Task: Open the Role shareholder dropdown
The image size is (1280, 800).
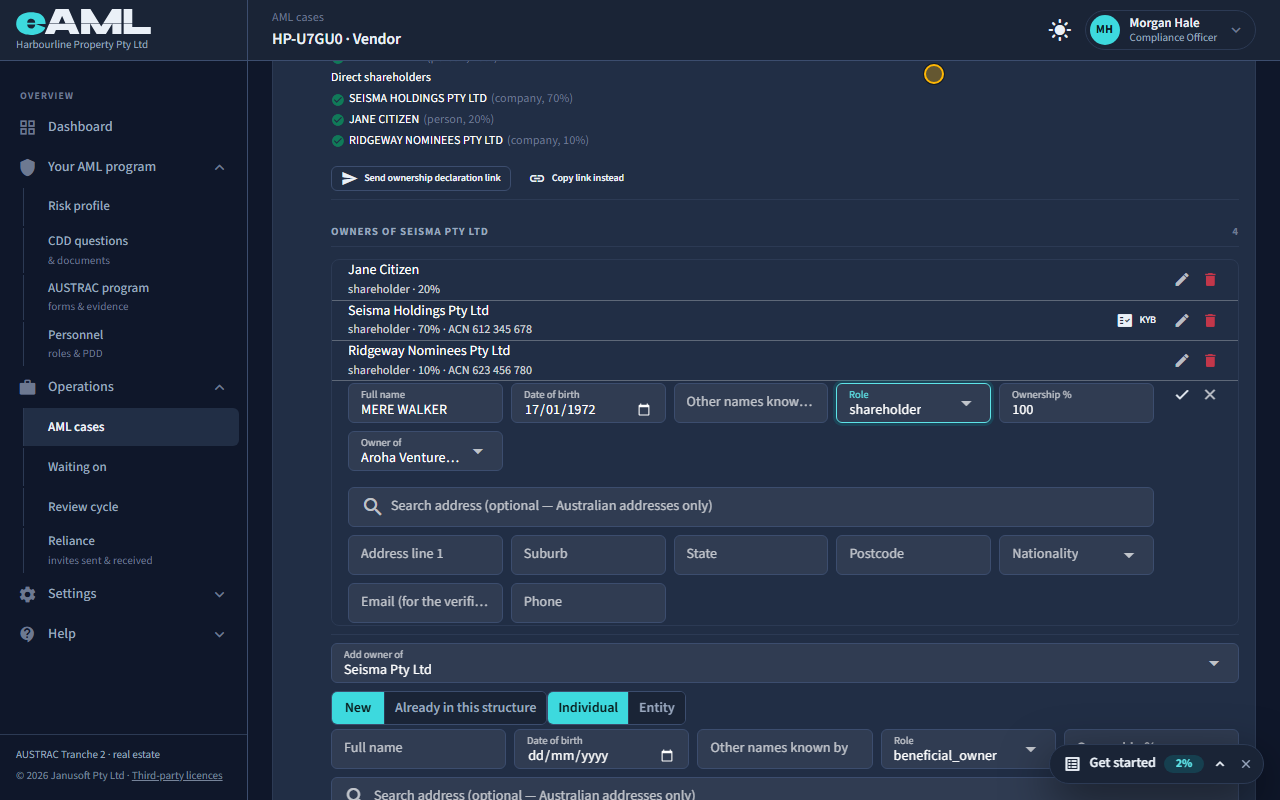Action: tap(913, 403)
